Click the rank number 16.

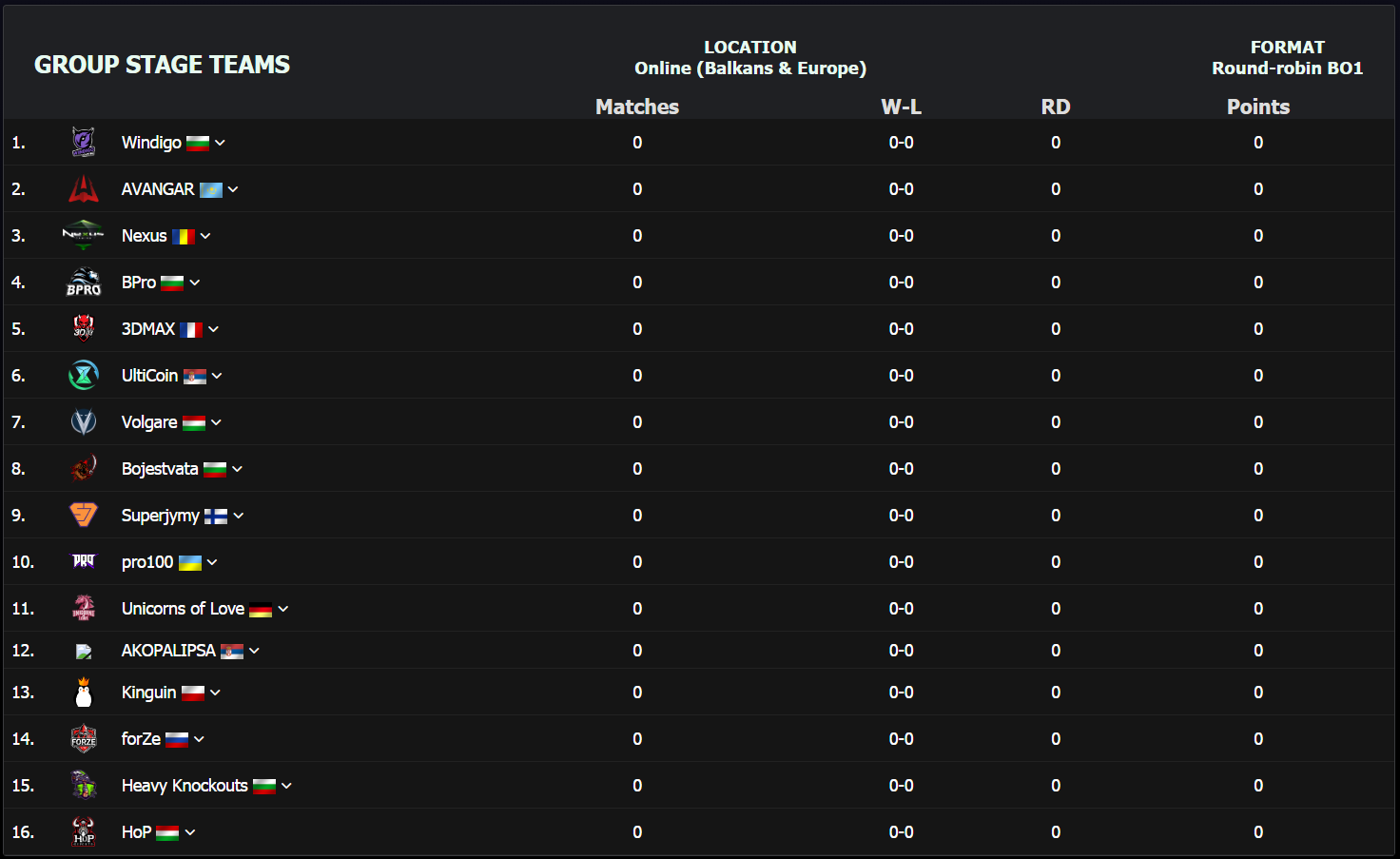point(23,832)
